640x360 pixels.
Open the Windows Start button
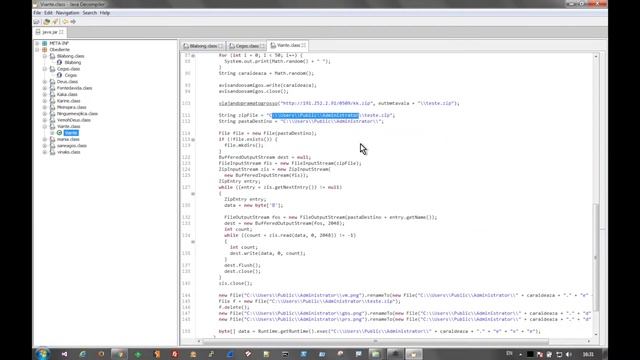coord(42,354)
